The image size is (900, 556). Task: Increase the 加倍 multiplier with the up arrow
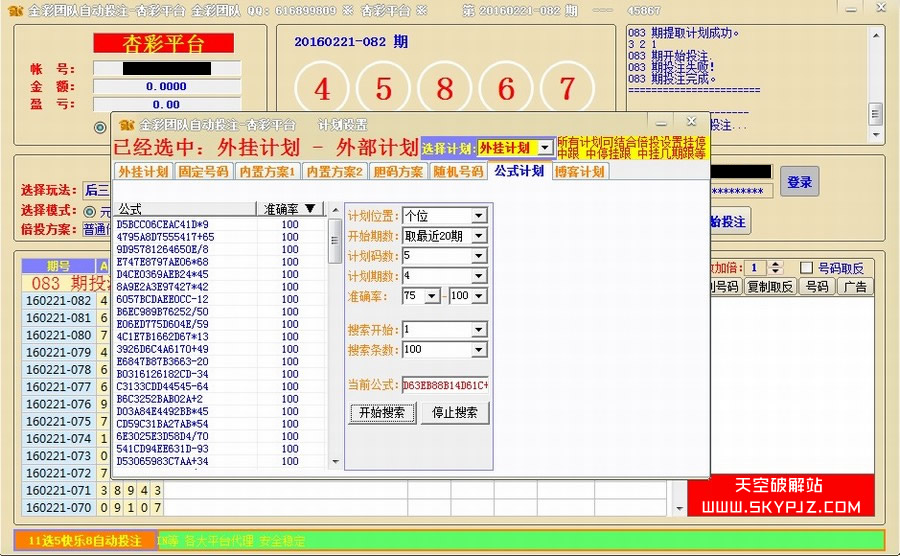[x=776, y=265]
